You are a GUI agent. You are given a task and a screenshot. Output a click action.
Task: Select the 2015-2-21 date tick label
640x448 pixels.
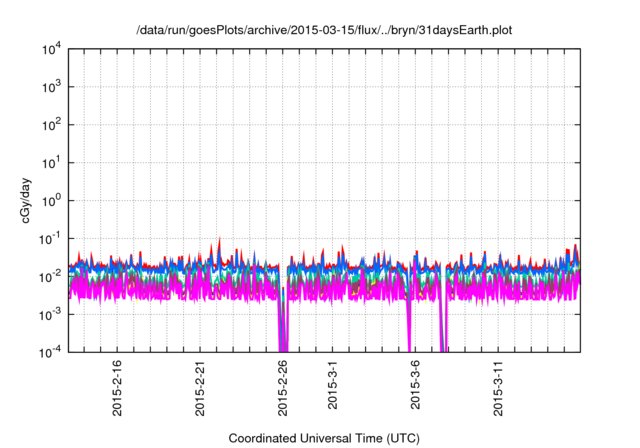point(200,388)
